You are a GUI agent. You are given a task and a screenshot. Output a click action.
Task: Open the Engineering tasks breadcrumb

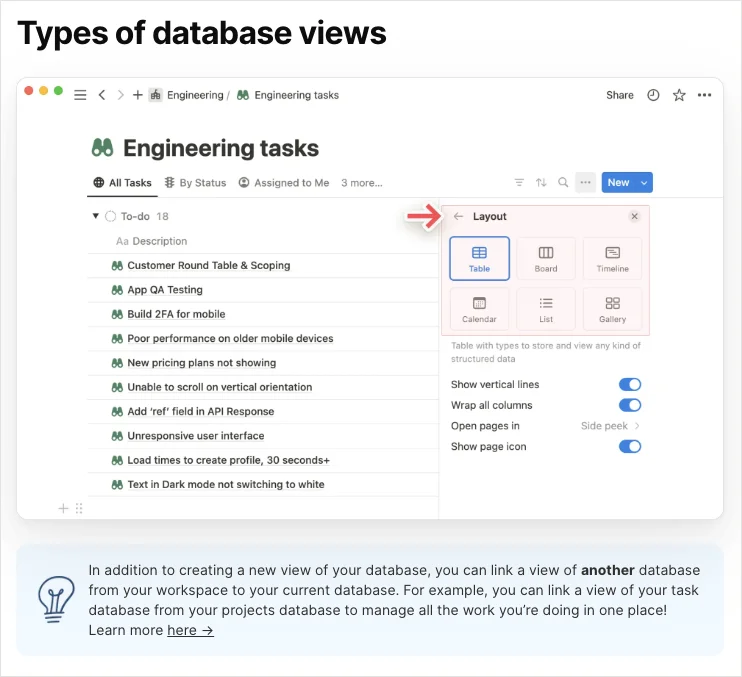[x=297, y=95]
